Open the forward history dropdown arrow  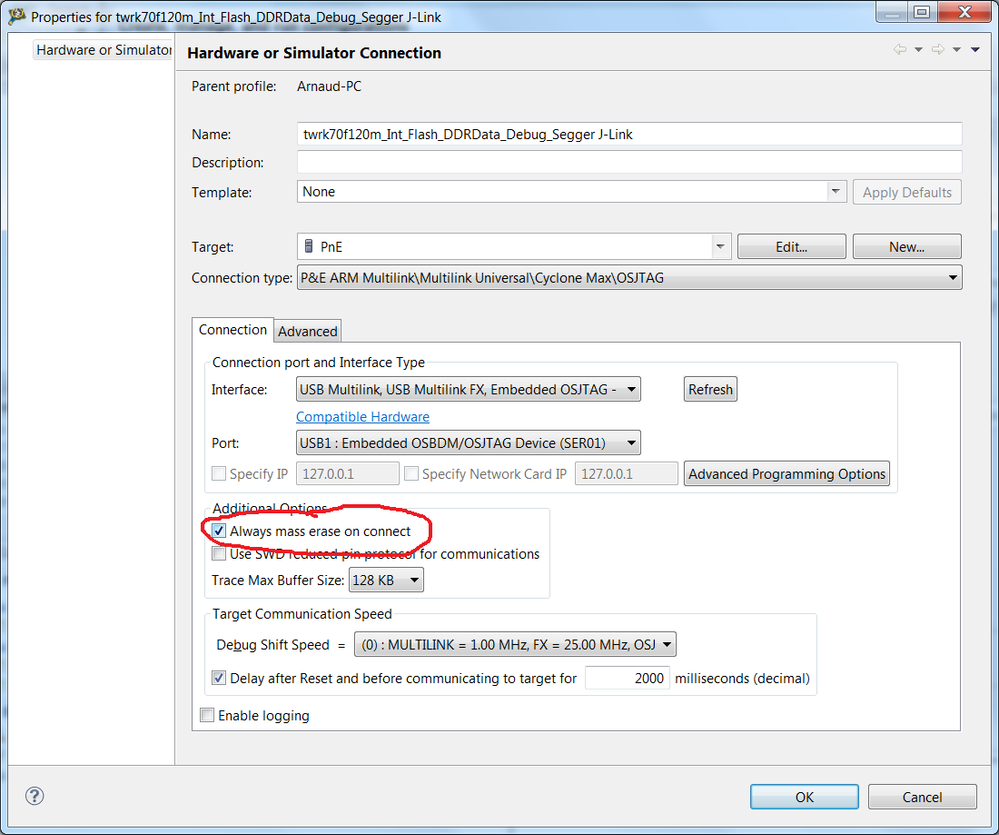pos(956,50)
